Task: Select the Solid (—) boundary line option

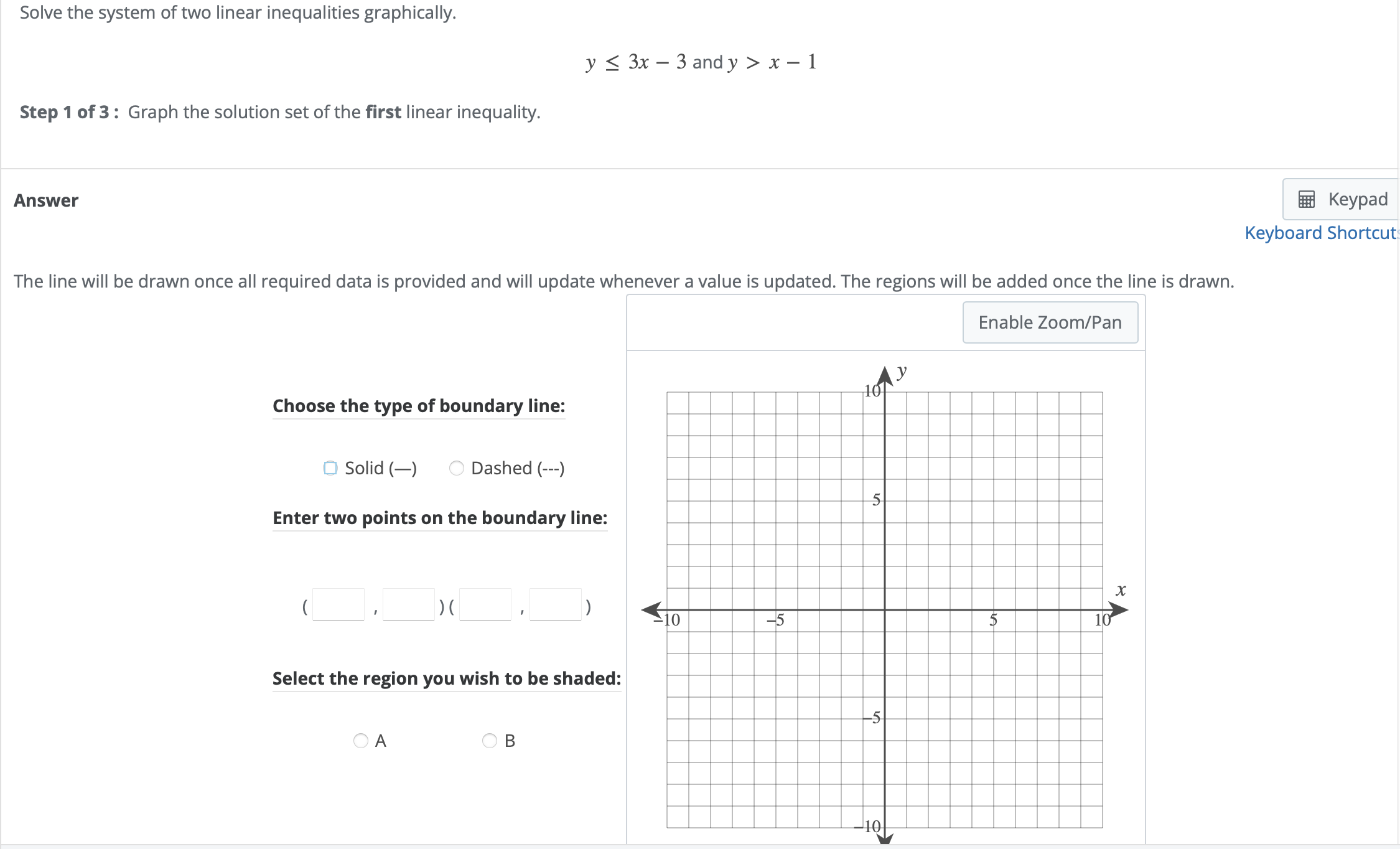Action: point(330,468)
